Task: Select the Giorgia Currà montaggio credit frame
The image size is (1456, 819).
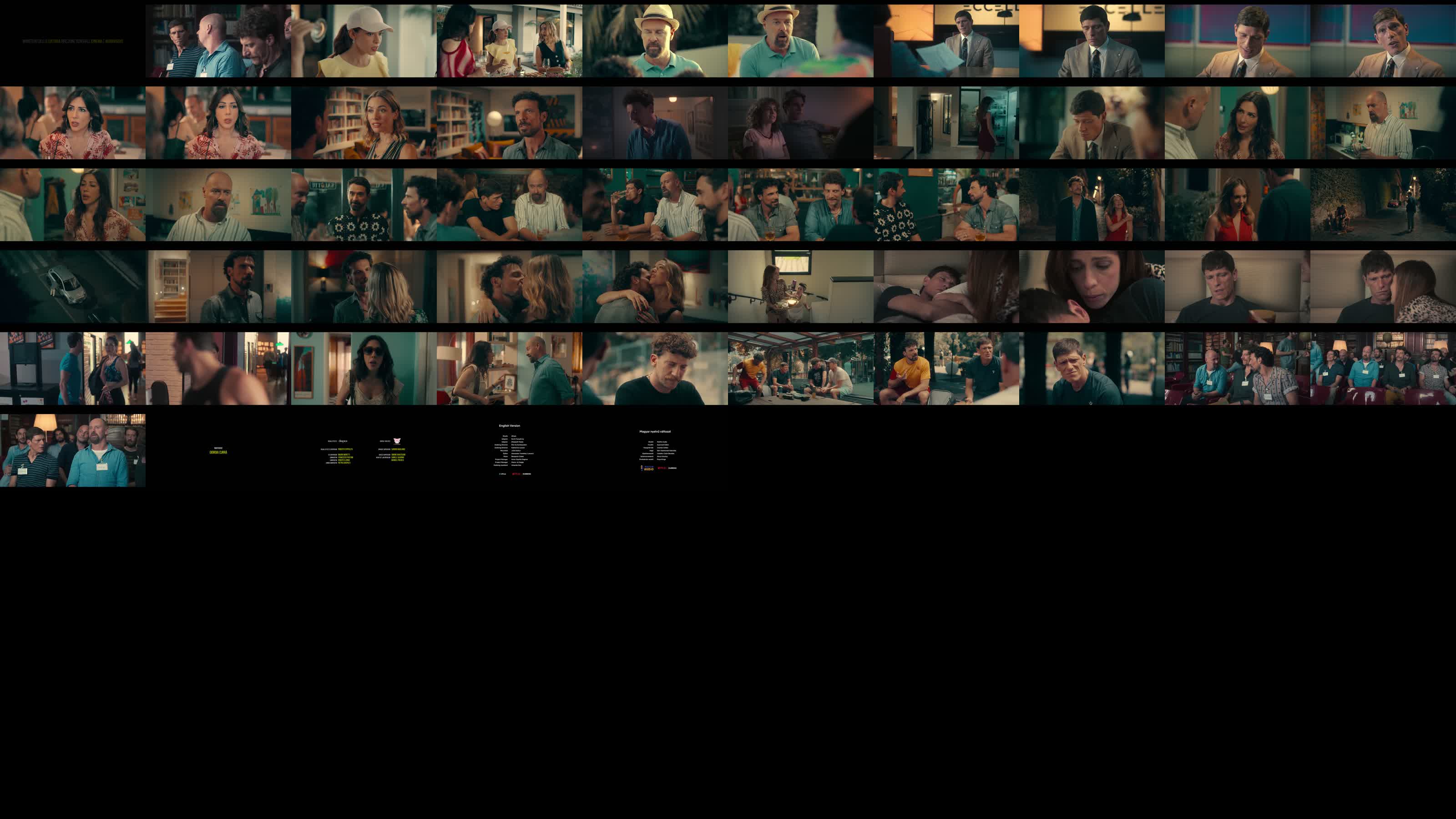Action: pyautogui.click(x=218, y=450)
